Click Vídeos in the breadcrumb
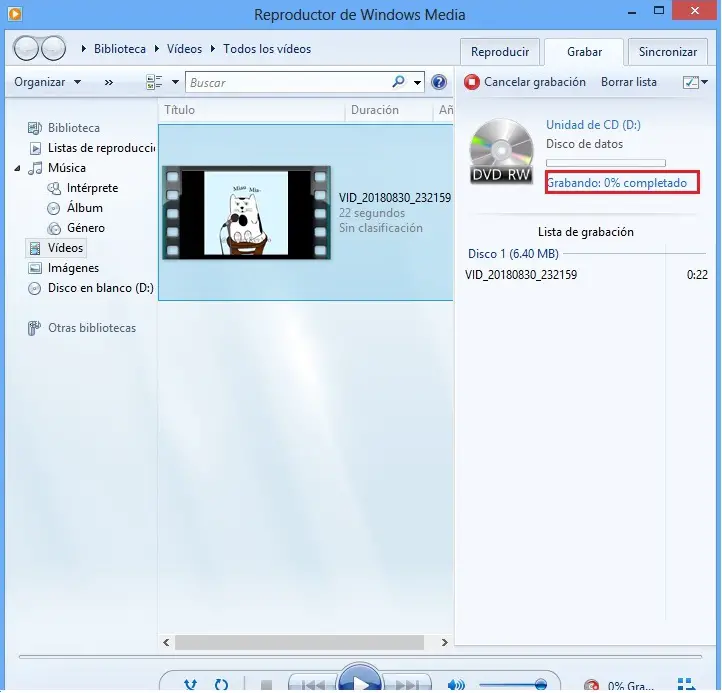Screen dimensions: 722x693 coord(184,49)
